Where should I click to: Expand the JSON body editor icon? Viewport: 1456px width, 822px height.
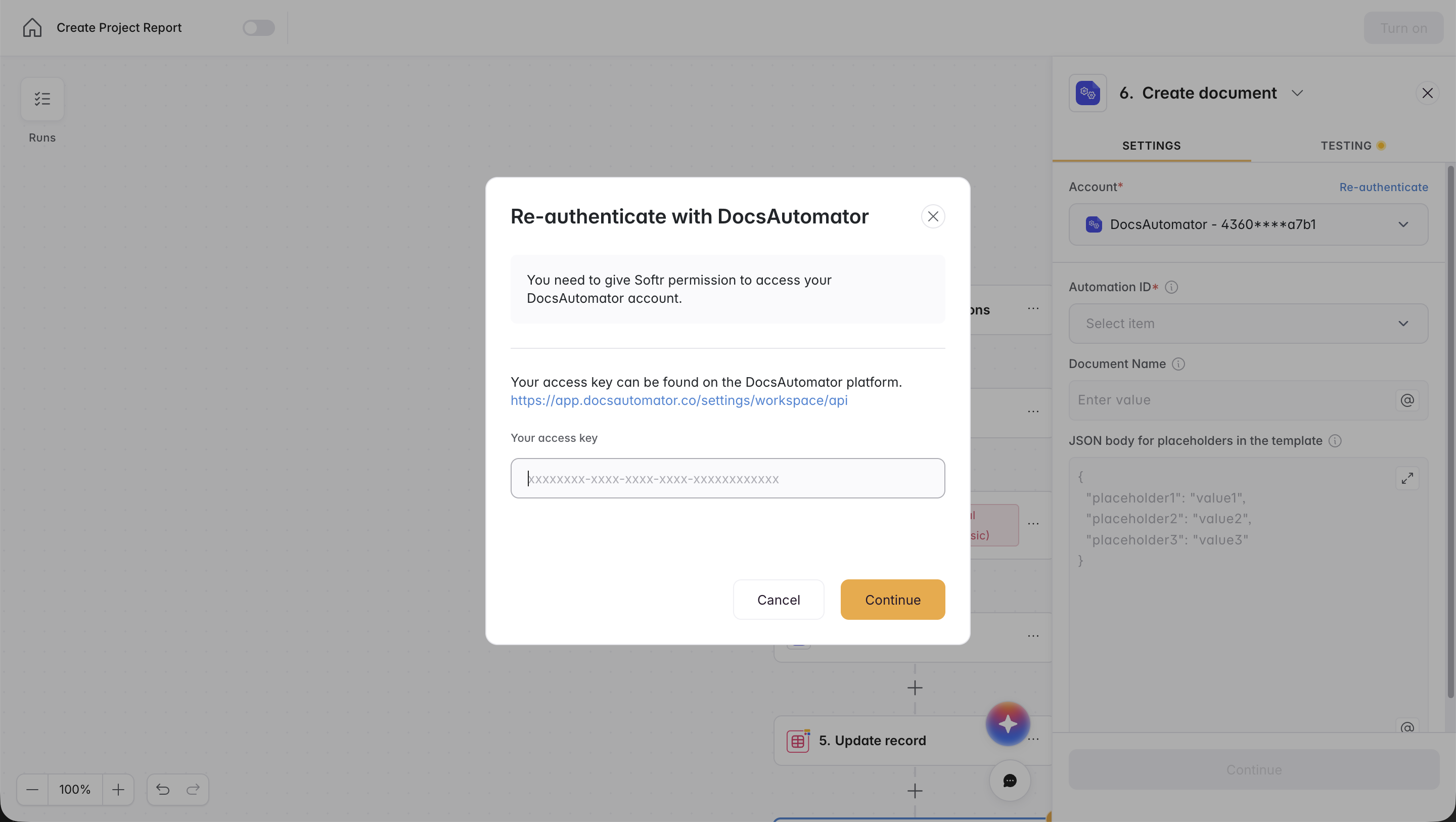1407,478
